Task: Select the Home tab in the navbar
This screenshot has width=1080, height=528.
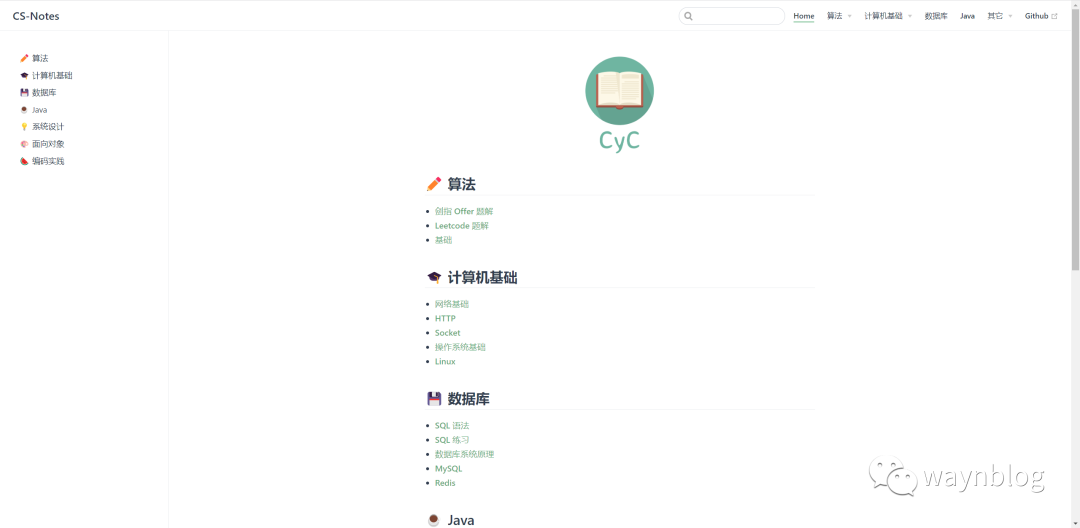Action: point(804,16)
